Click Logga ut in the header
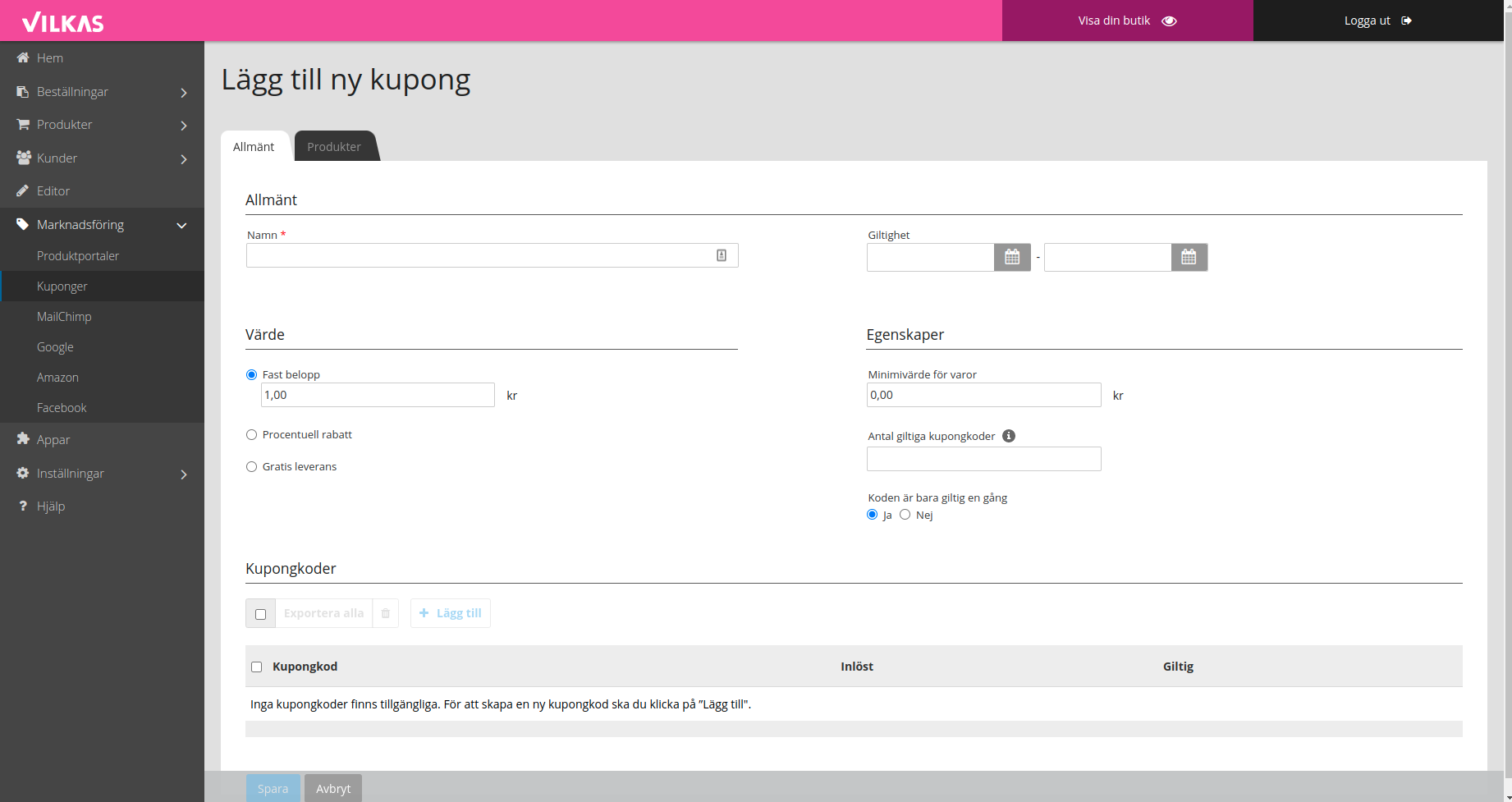 pos(1378,21)
